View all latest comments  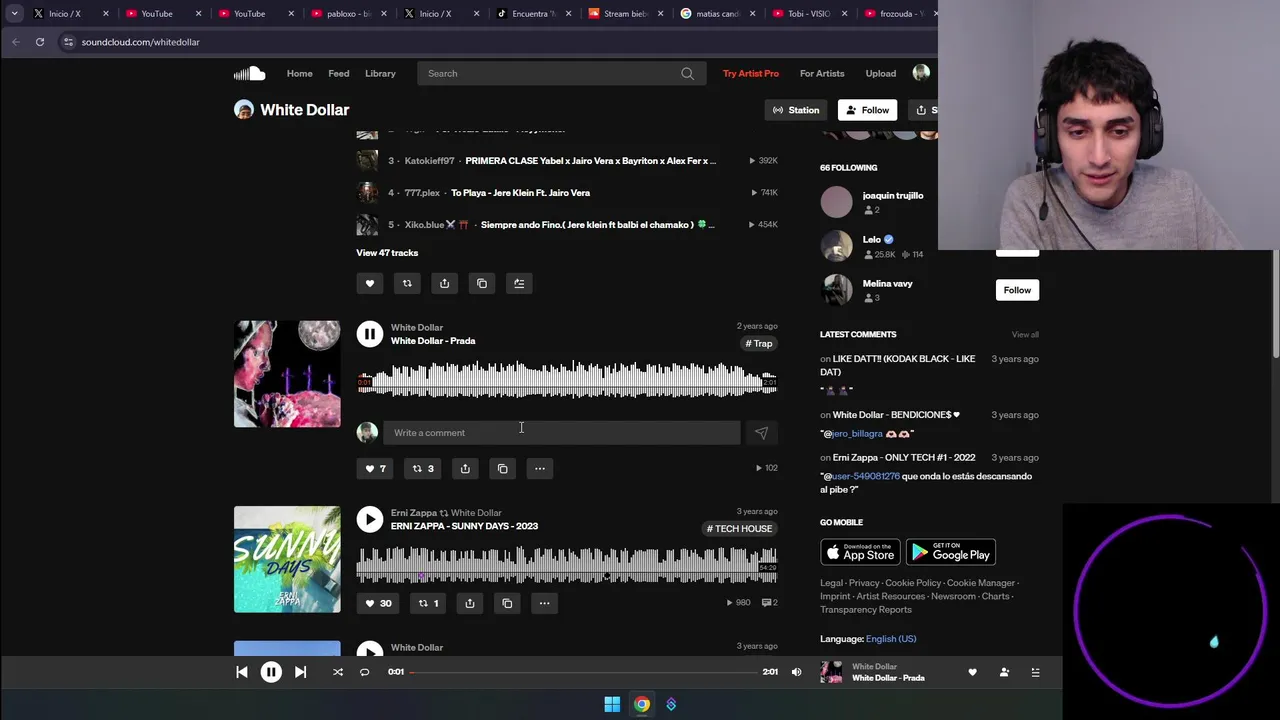(x=1025, y=335)
